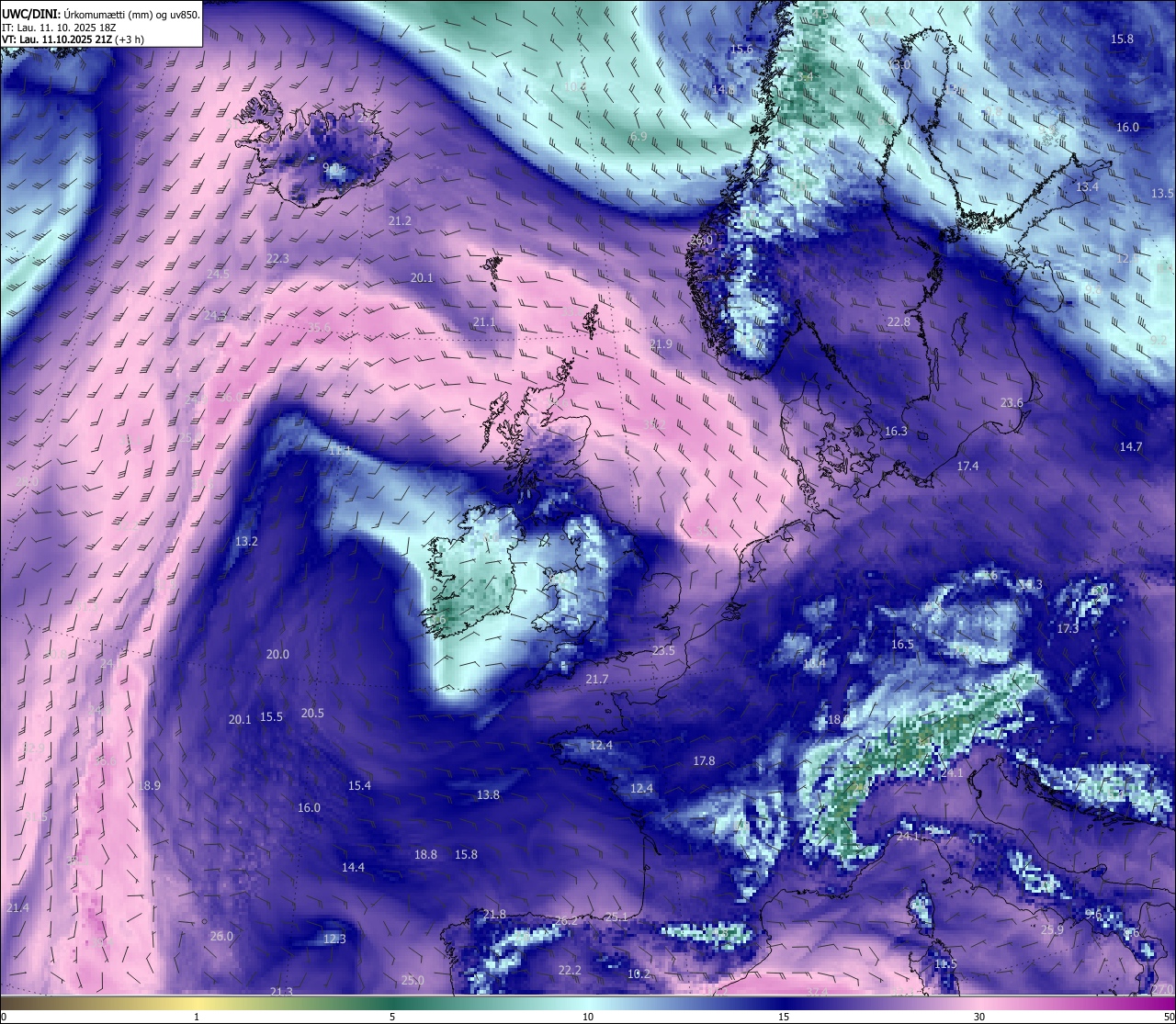The width and height of the screenshot is (1176, 1024).
Task: Click the 22.2 value over Spain
Action: tap(570, 971)
